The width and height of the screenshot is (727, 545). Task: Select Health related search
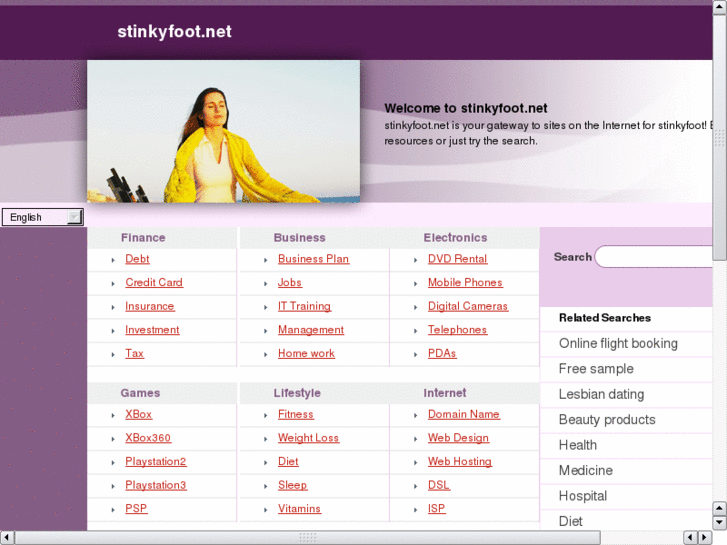578,445
